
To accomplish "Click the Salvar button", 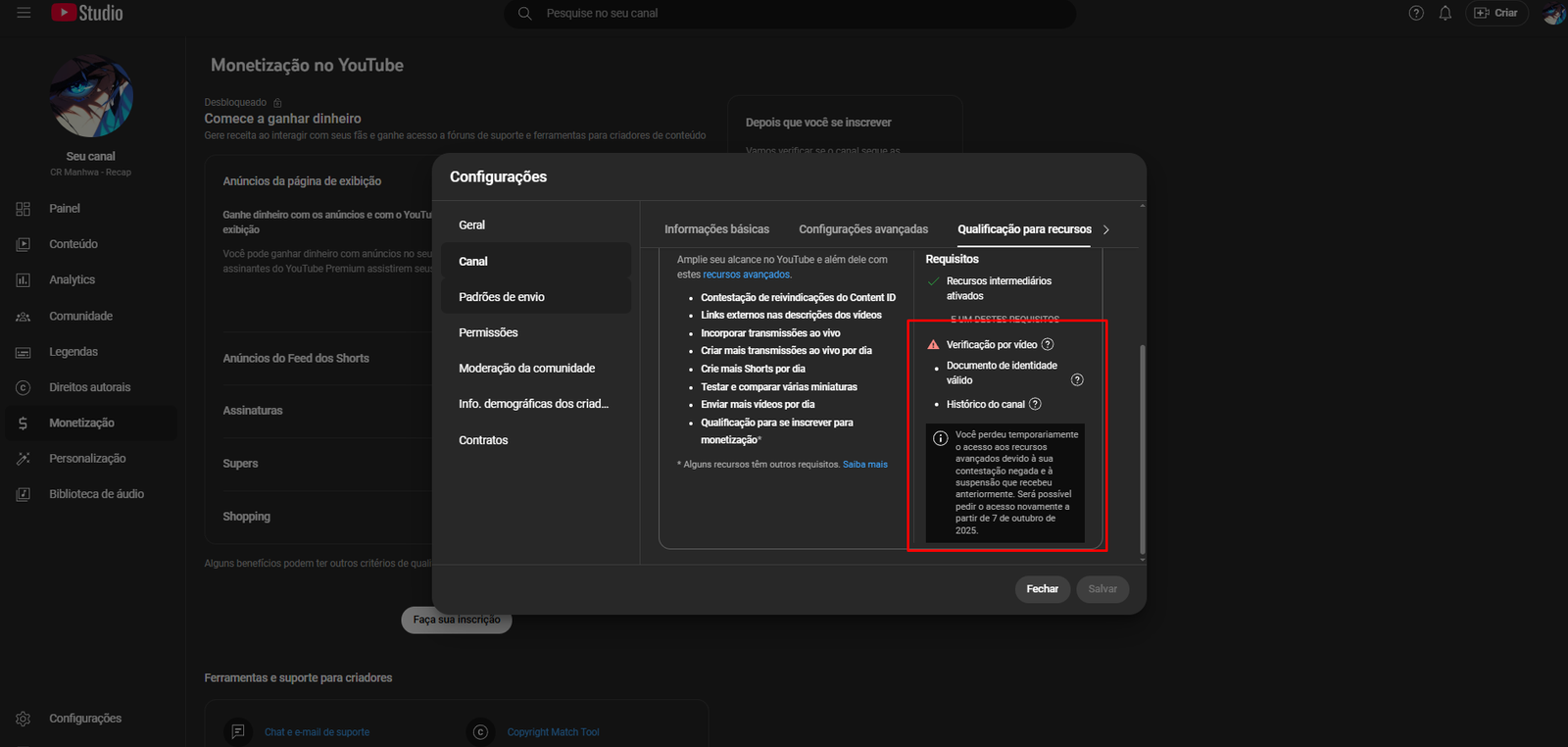I will 1102,589.
